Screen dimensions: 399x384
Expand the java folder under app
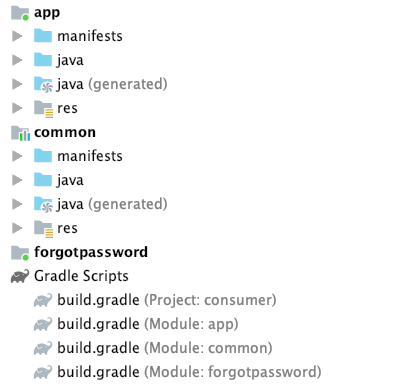point(17,60)
